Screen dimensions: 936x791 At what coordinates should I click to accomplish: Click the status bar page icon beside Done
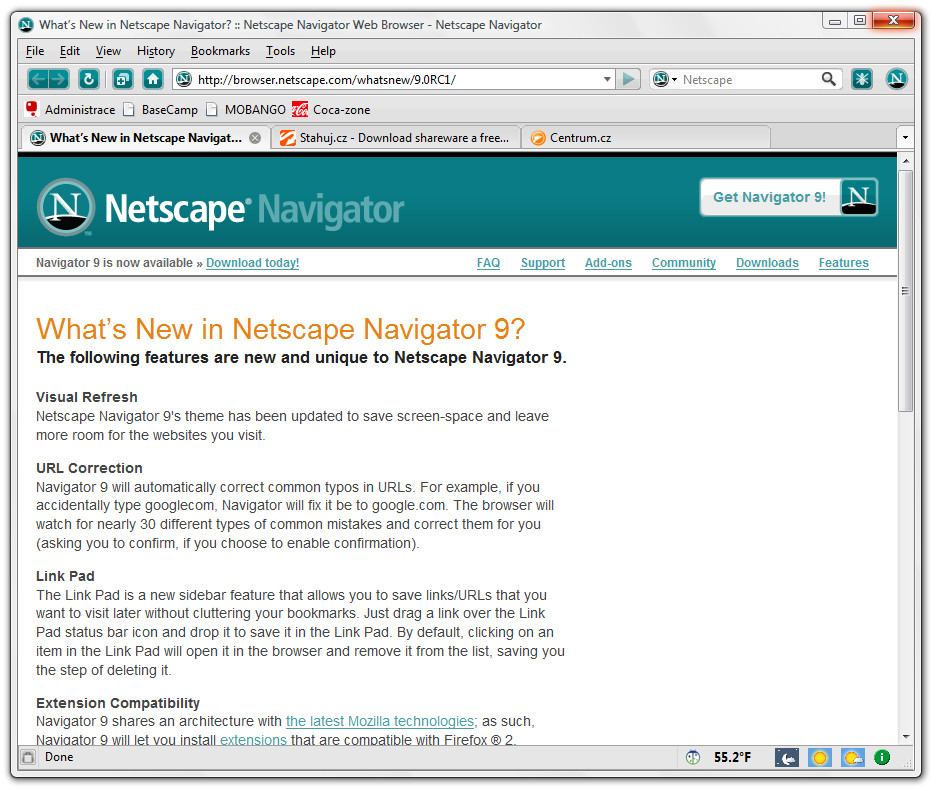click(x=28, y=758)
